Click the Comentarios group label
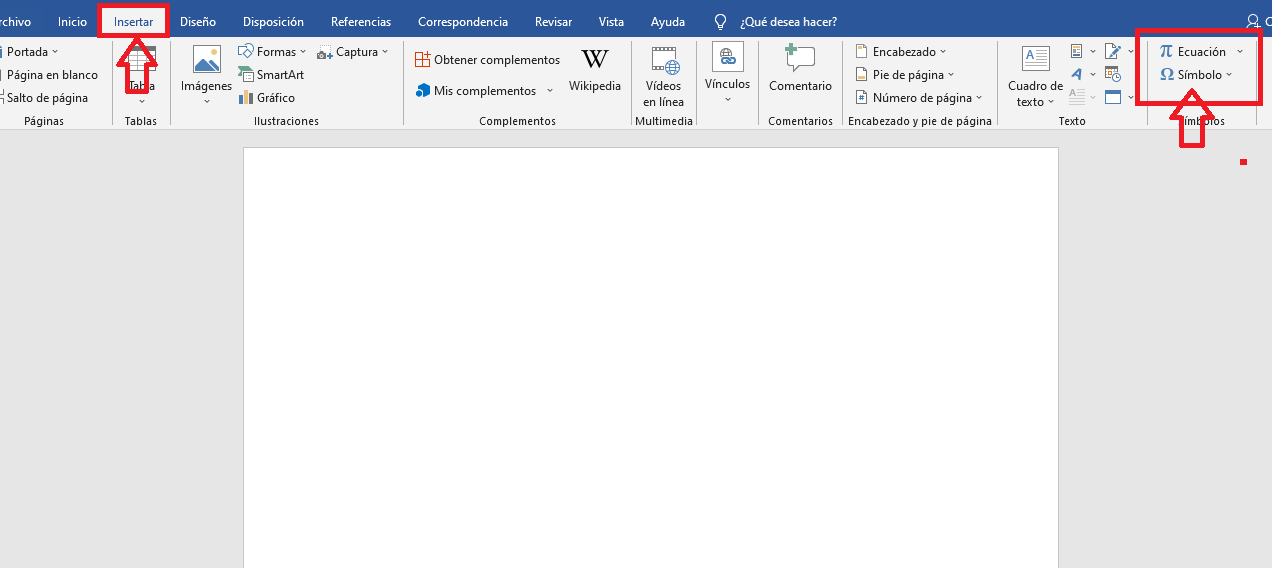The image size is (1272, 568). point(800,121)
